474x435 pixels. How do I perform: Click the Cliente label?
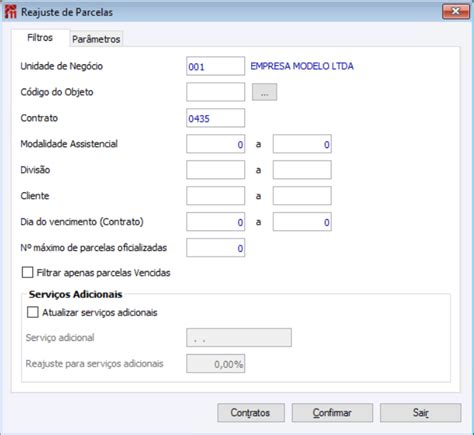[35, 196]
